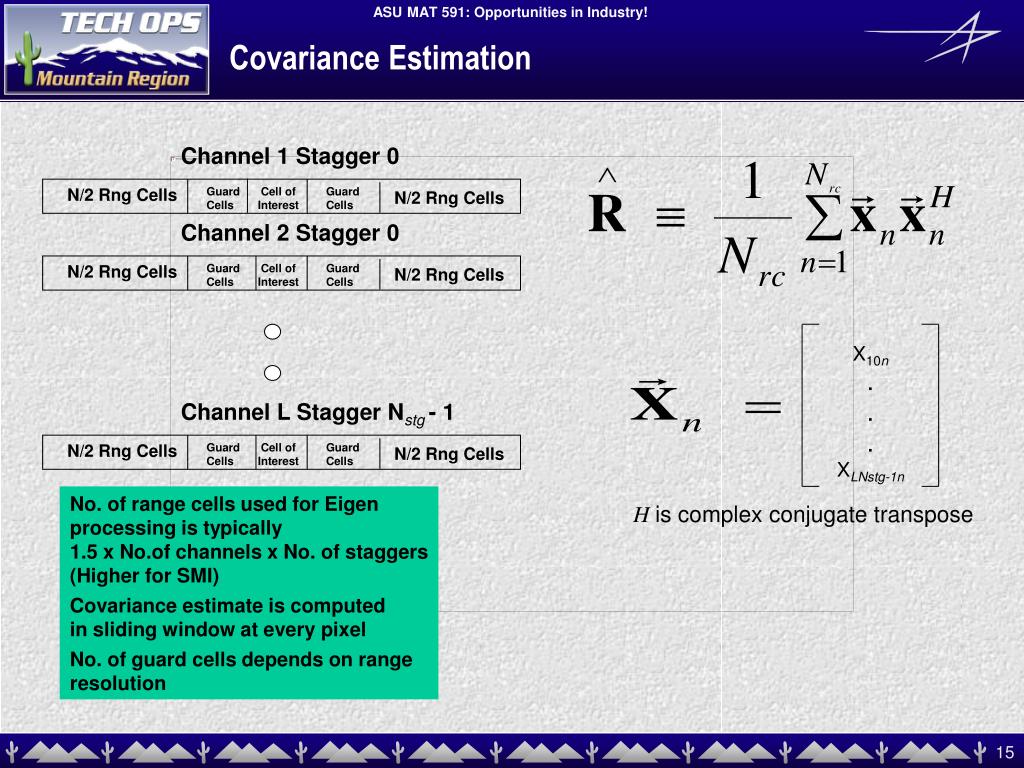The height and width of the screenshot is (768, 1024).
Task: Select the "Channel 1 Stagger 0" heading
Action: coord(290,156)
